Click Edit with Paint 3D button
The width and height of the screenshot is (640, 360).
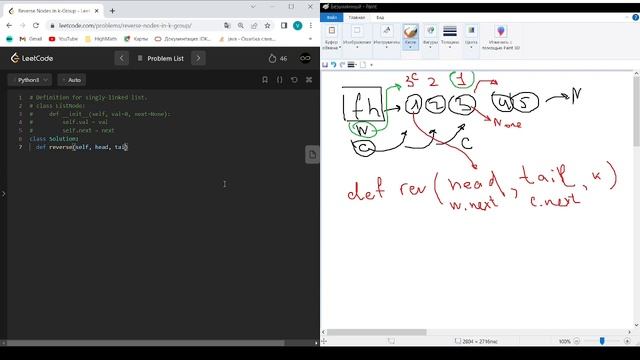coord(501,37)
